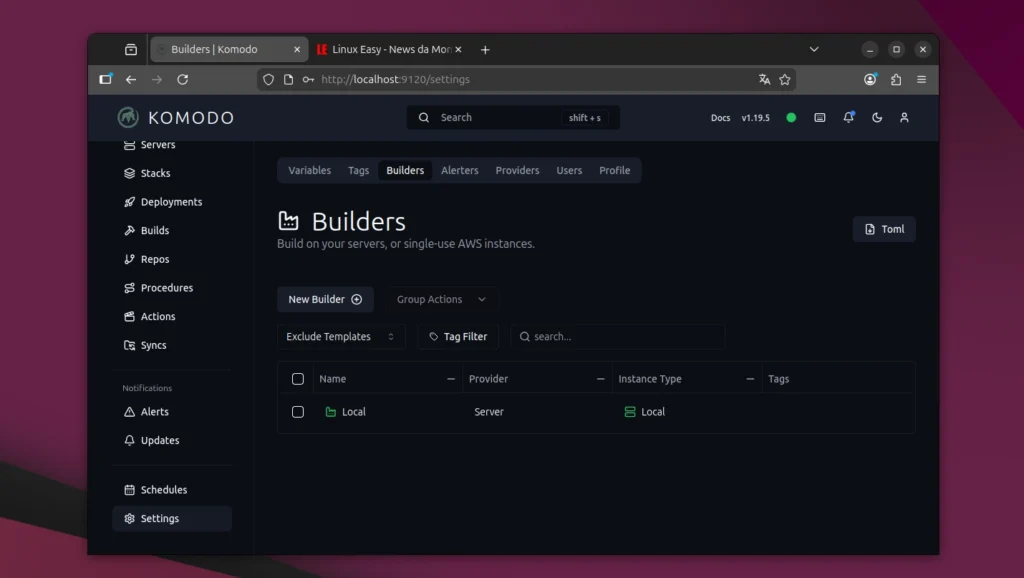Screen dimensions: 1024x578
Task: Click the notification bell with the blue badge
Action: coord(849,117)
